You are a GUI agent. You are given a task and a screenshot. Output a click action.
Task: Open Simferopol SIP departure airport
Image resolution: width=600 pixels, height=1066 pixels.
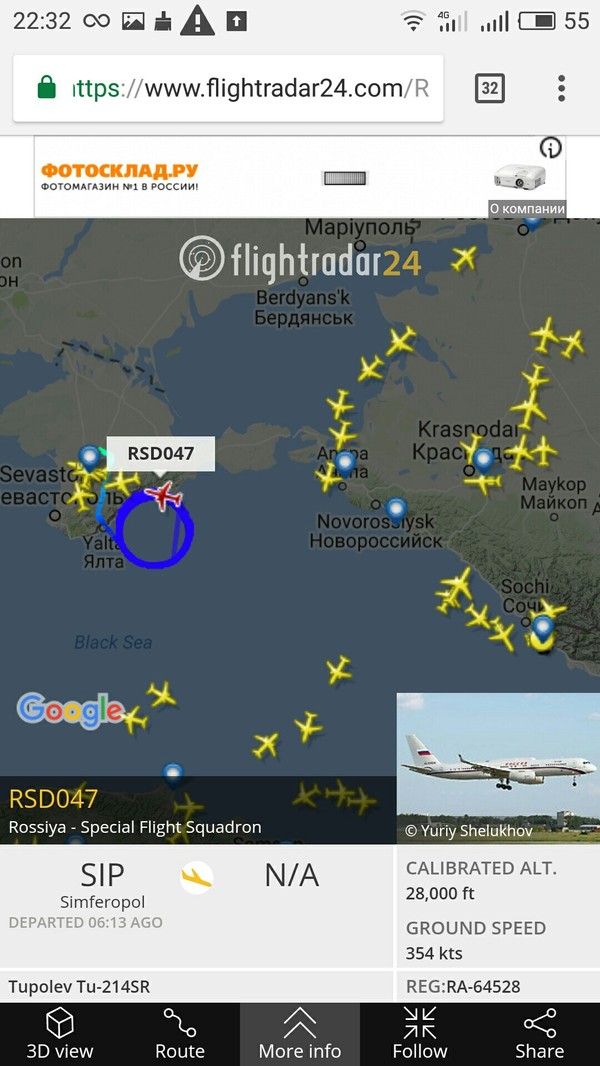pos(103,886)
